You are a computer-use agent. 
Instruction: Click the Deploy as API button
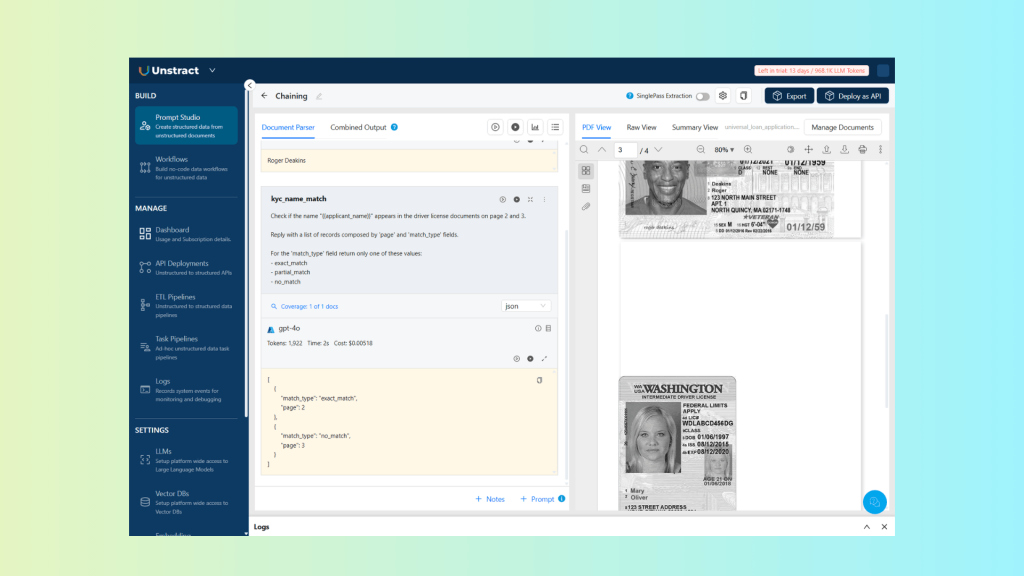click(852, 95)
